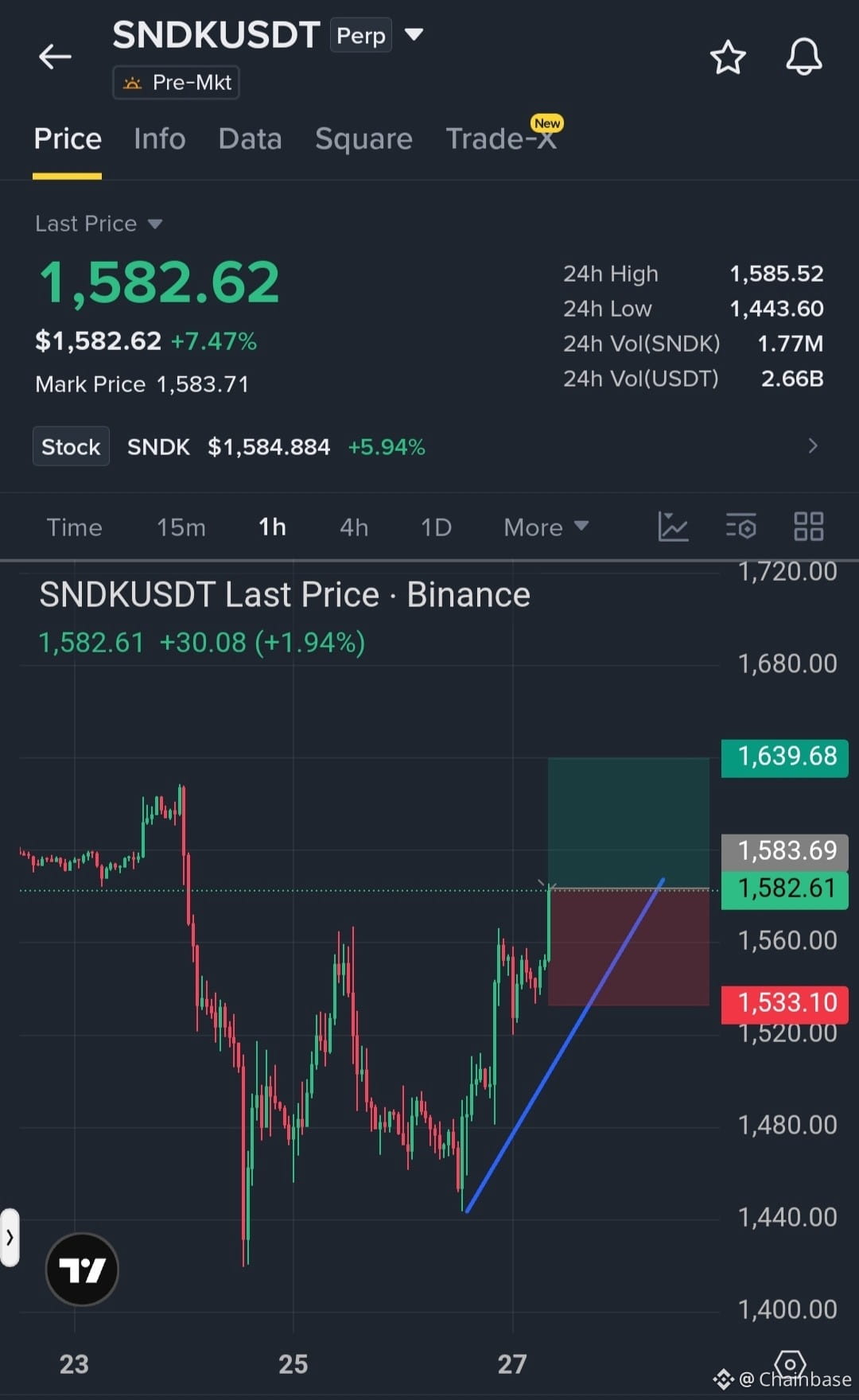Image resolution: width=859 pixels, height=1400 pixels.
Task: Click the green 1,582.61 last price label
Action: pos(784,889)
